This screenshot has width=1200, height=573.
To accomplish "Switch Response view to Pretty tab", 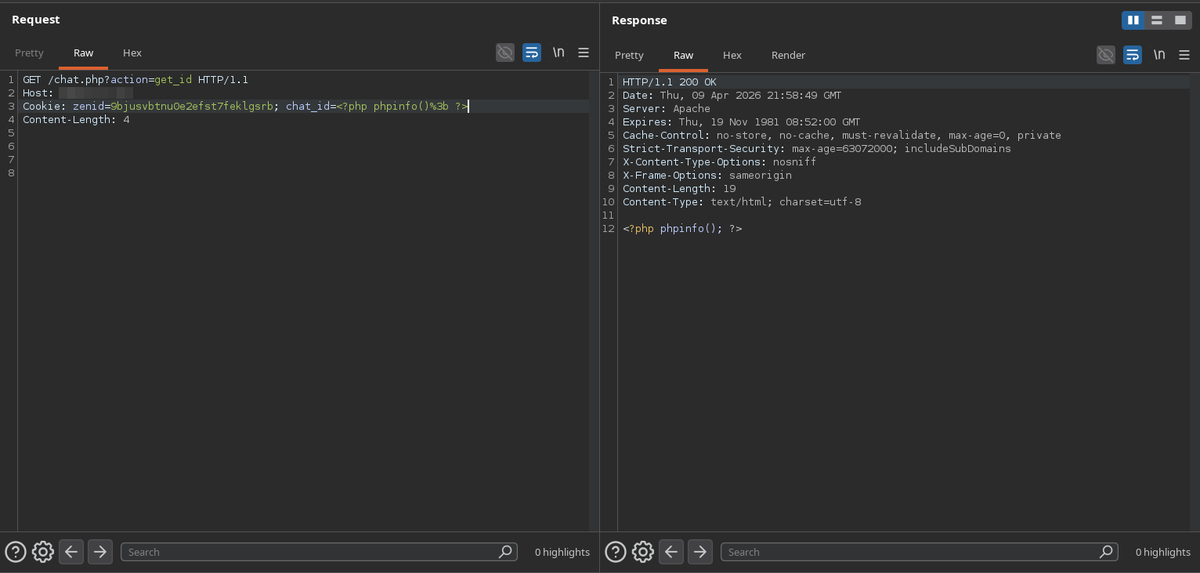I will coord(629,55).
